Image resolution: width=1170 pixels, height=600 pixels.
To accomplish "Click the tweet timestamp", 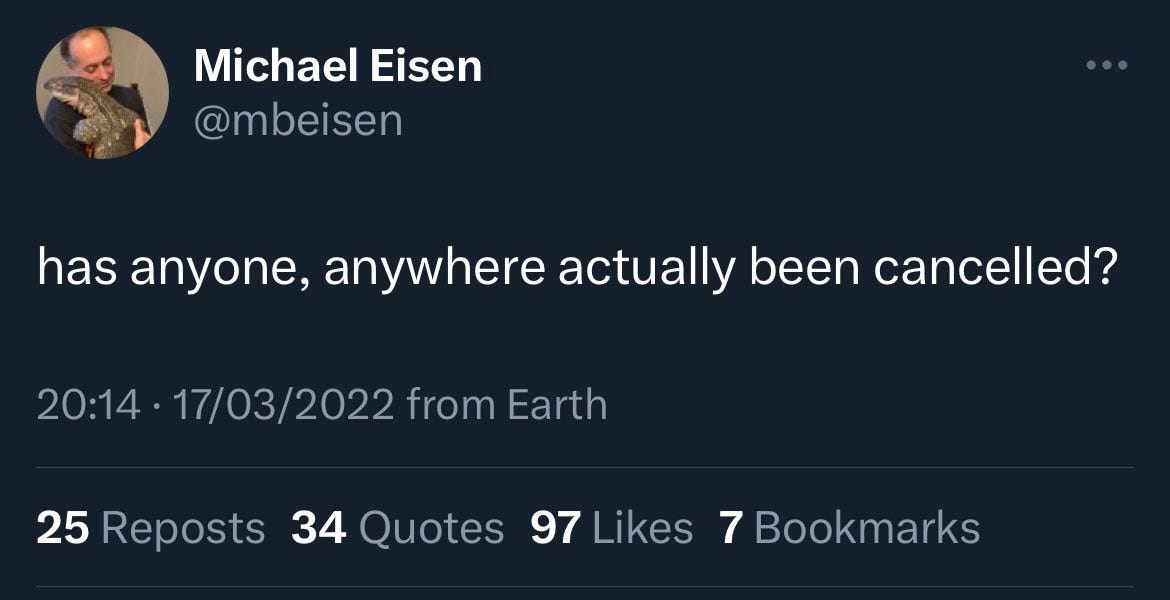I will click(88, 404).
